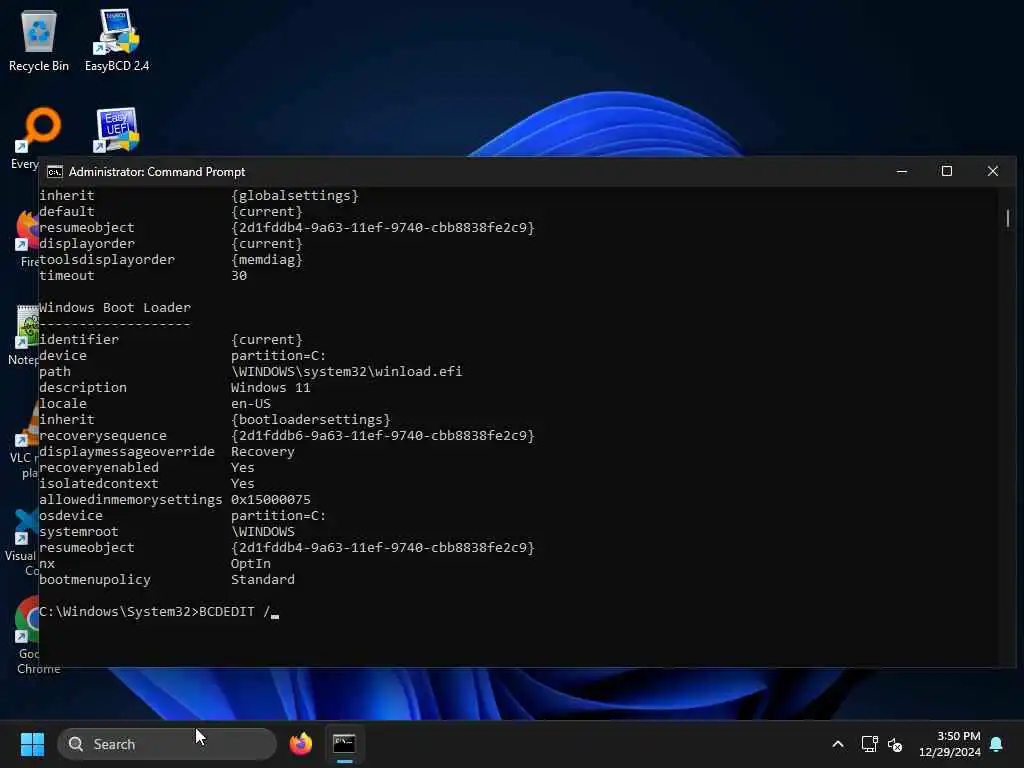Click the Command Prompt vertical scrollbar thumb

1008,218
